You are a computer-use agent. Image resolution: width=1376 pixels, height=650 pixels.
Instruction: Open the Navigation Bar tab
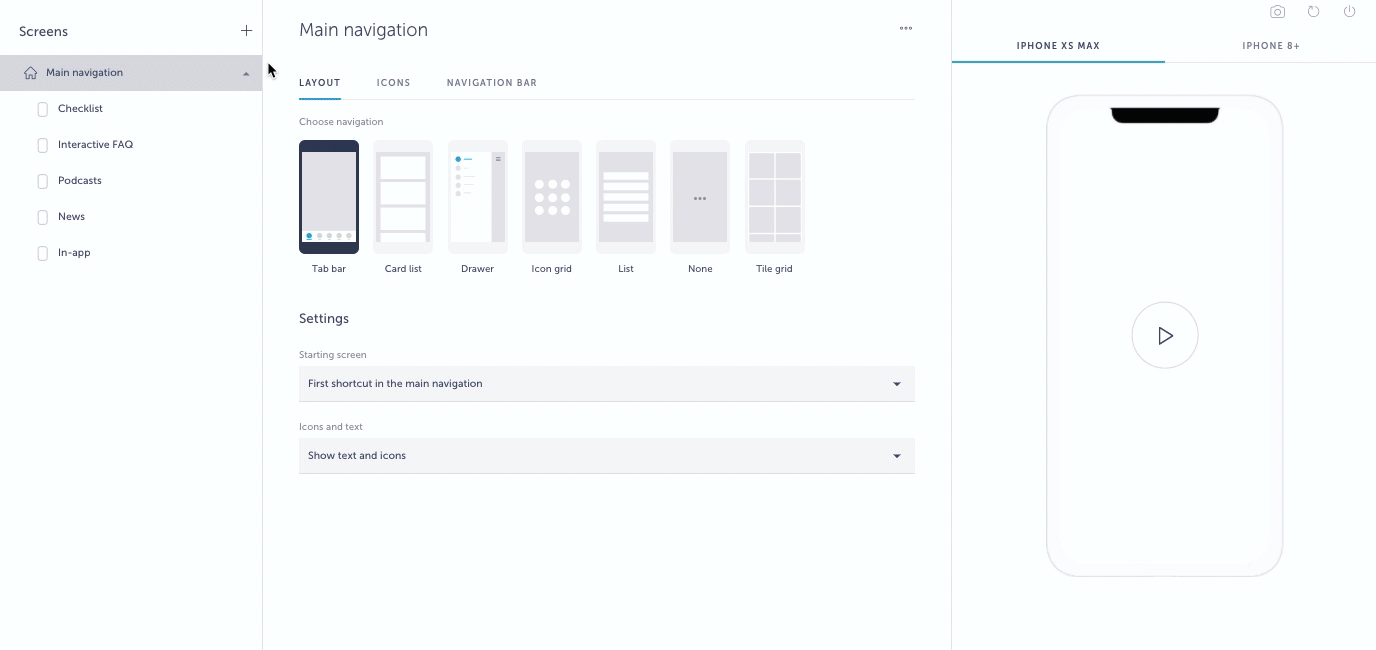coord(491,83)
